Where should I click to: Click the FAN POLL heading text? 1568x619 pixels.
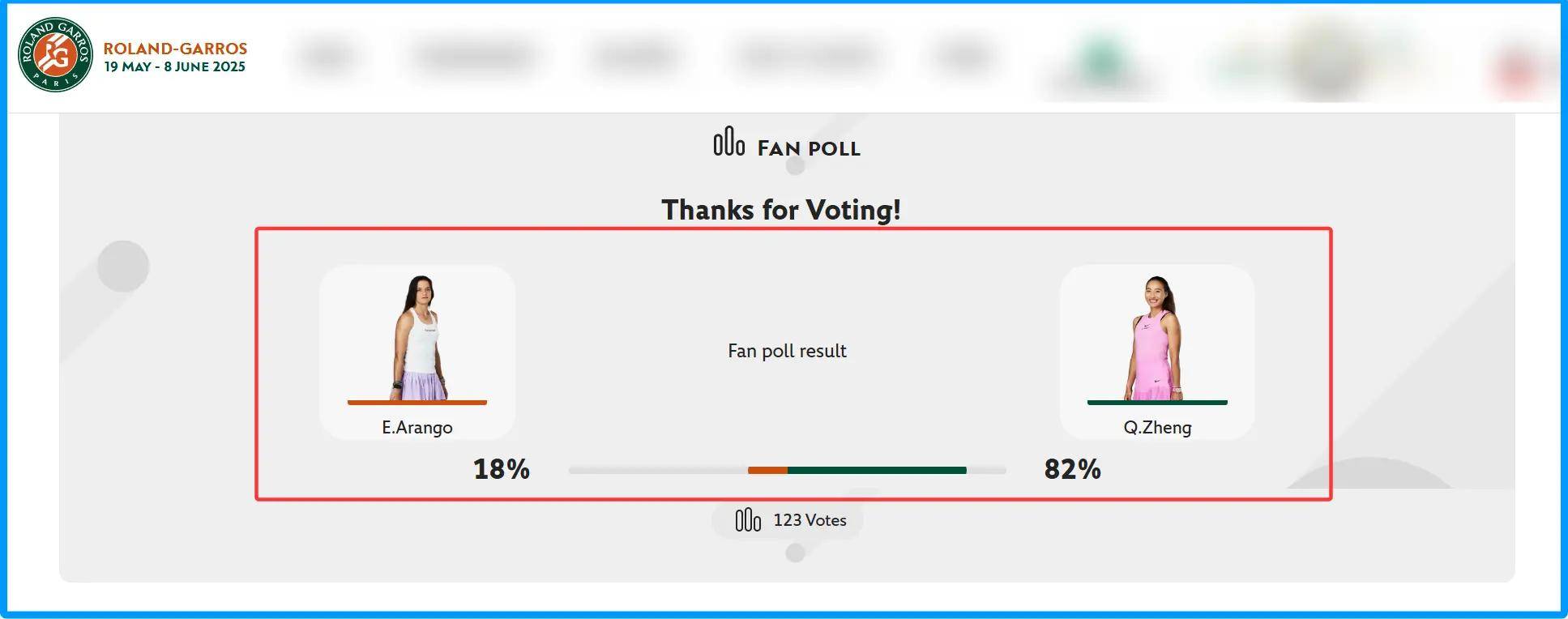coord(809,148)
